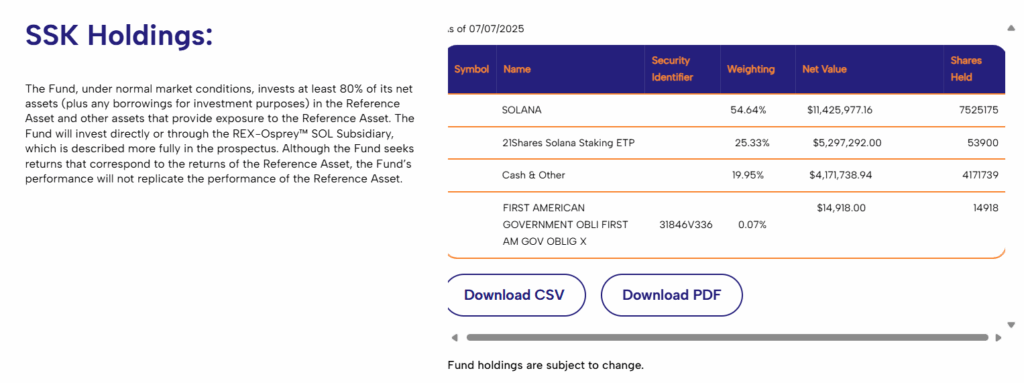Image resolution: width=1024 pixels, height=383 pixels.
Task: Click the horizontal scrollbar thumb
Action: pyautogui.click(x=727, y=338)
